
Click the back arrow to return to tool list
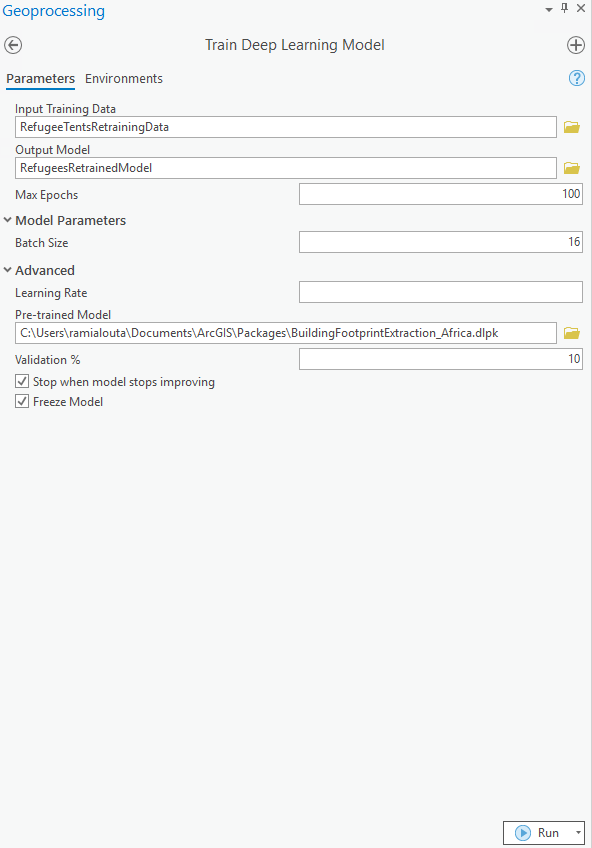13,45
